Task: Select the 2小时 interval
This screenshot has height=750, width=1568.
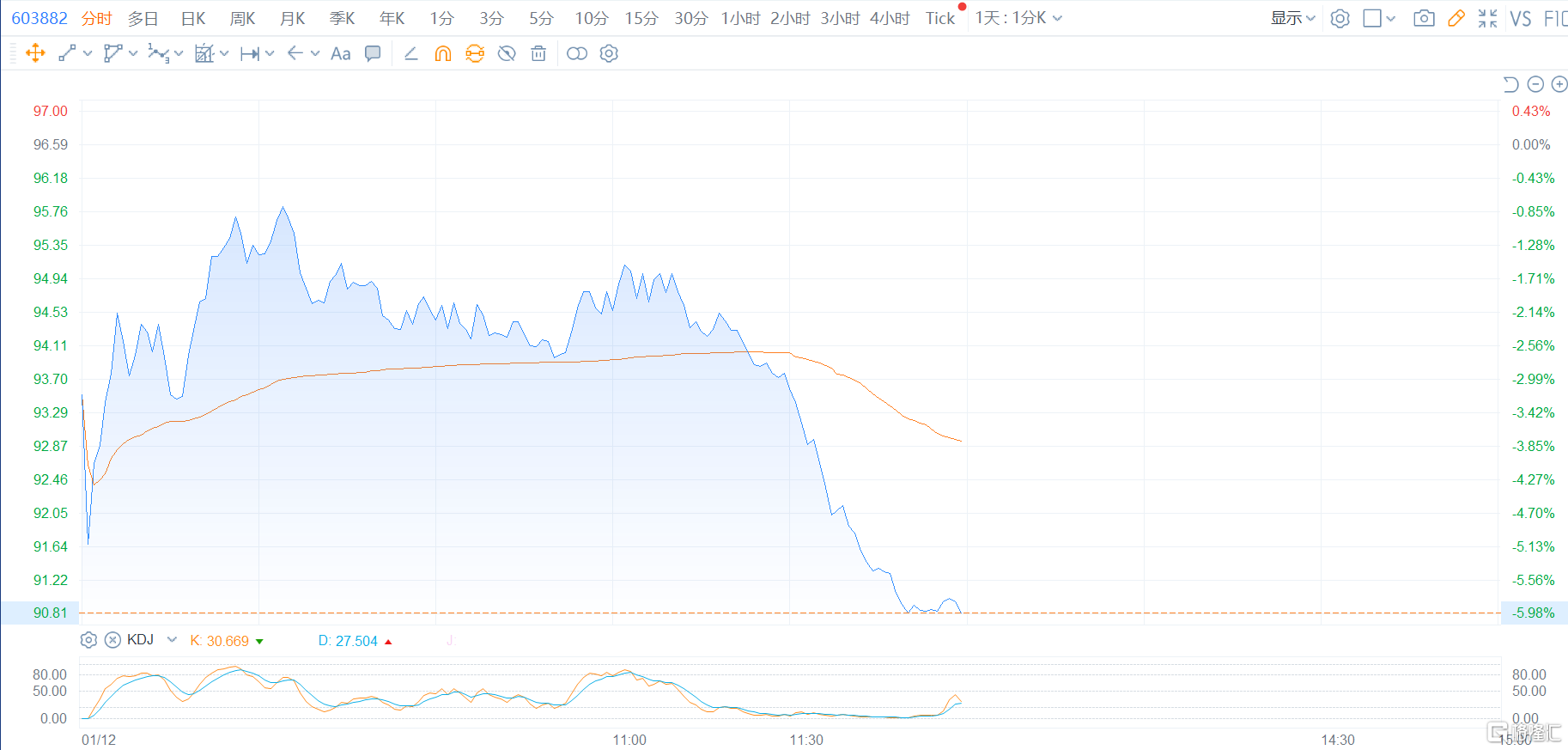Action: coord(791,18)
